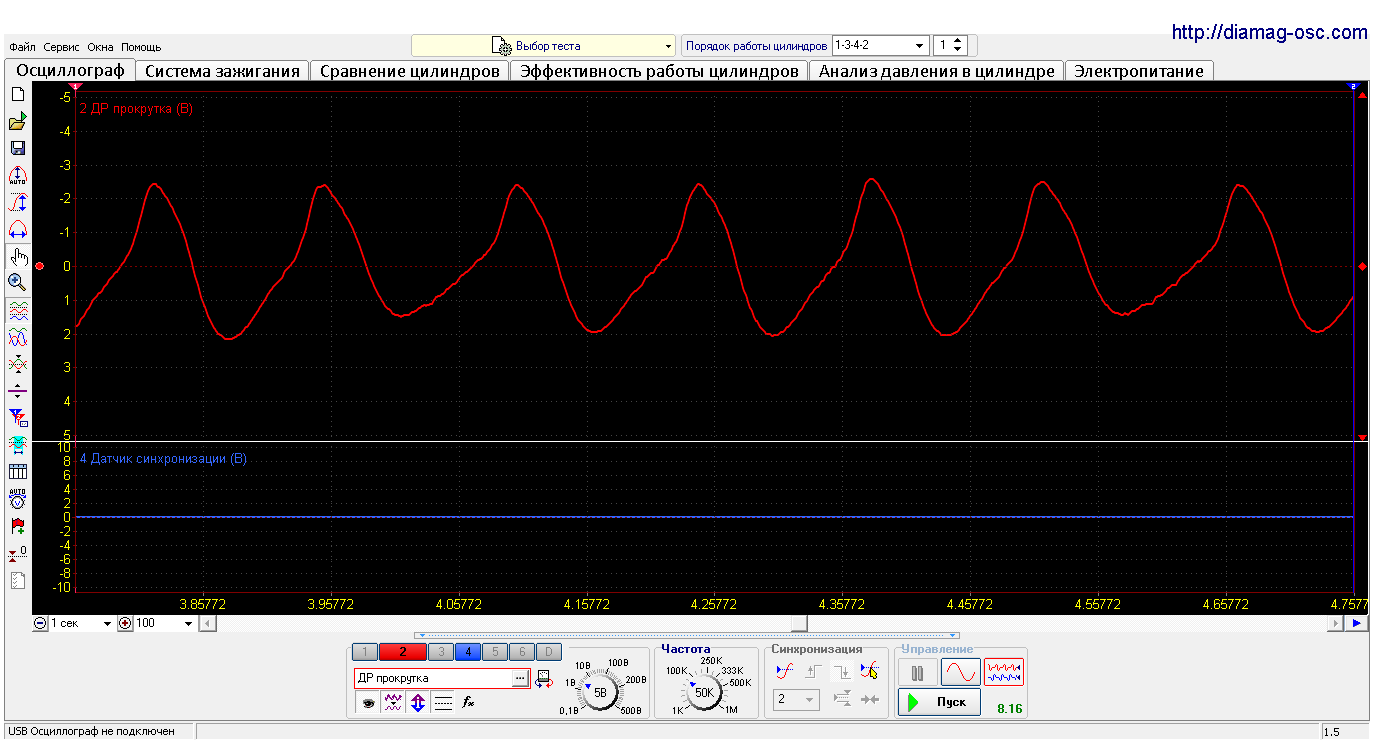Adjust the cylinder number stepper showing 1
The width and height of the screenshot is (1382, 744).
pyautogui.click(x=950, y=46)
